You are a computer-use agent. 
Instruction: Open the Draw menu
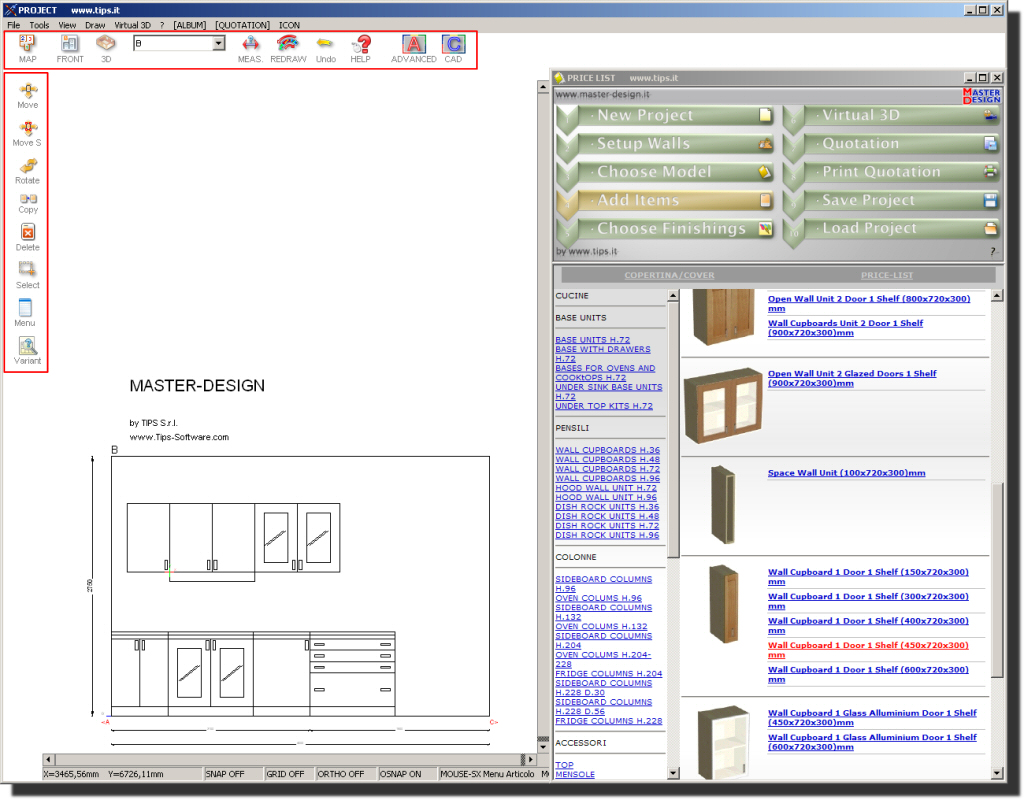95,25
